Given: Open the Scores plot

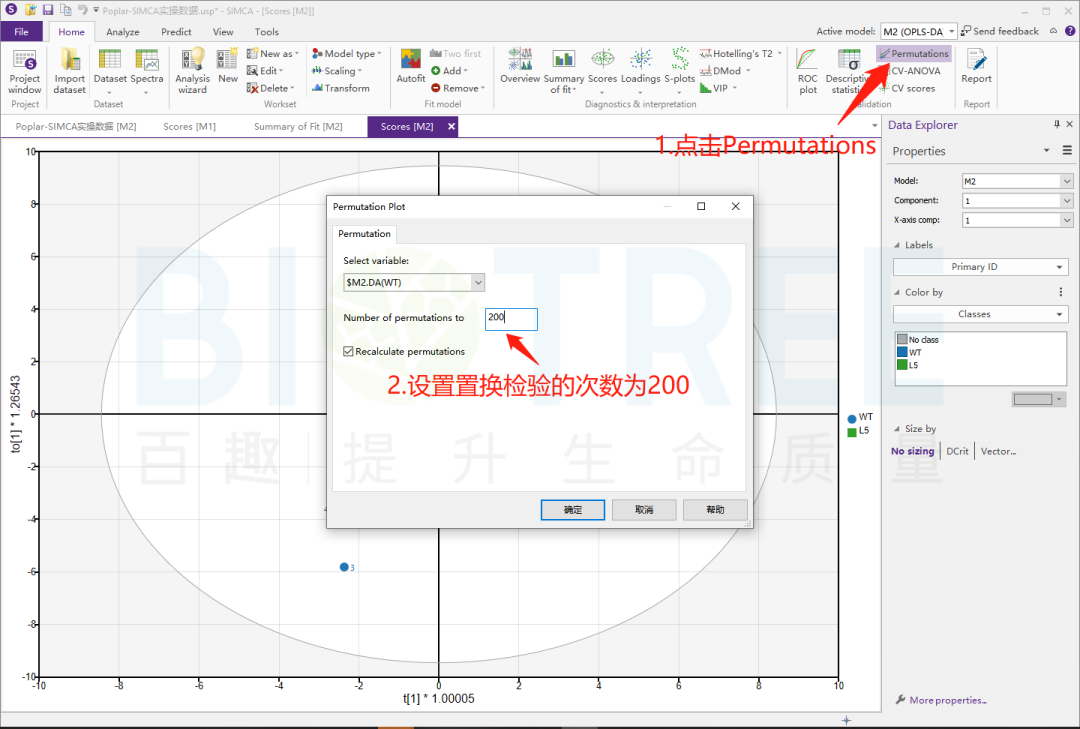Looking at the screenshot, I should pos(602,68).
